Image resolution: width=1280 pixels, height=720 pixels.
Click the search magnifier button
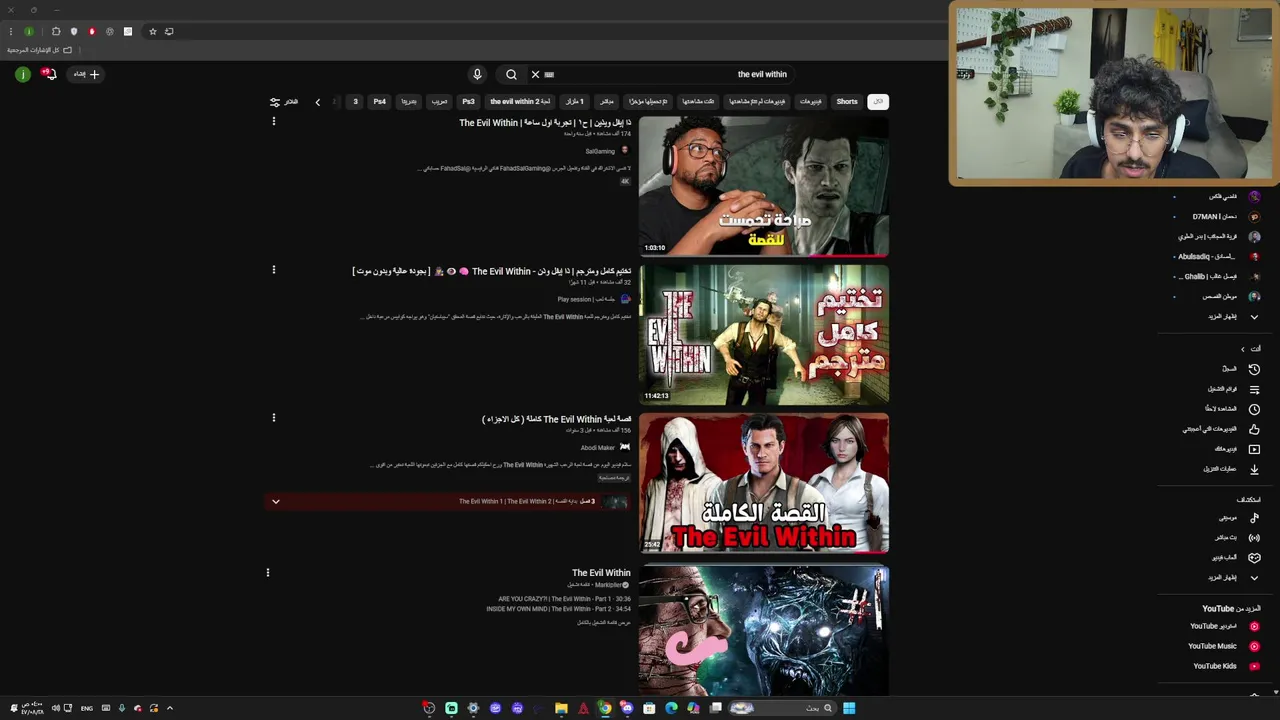tap(511, 74)
